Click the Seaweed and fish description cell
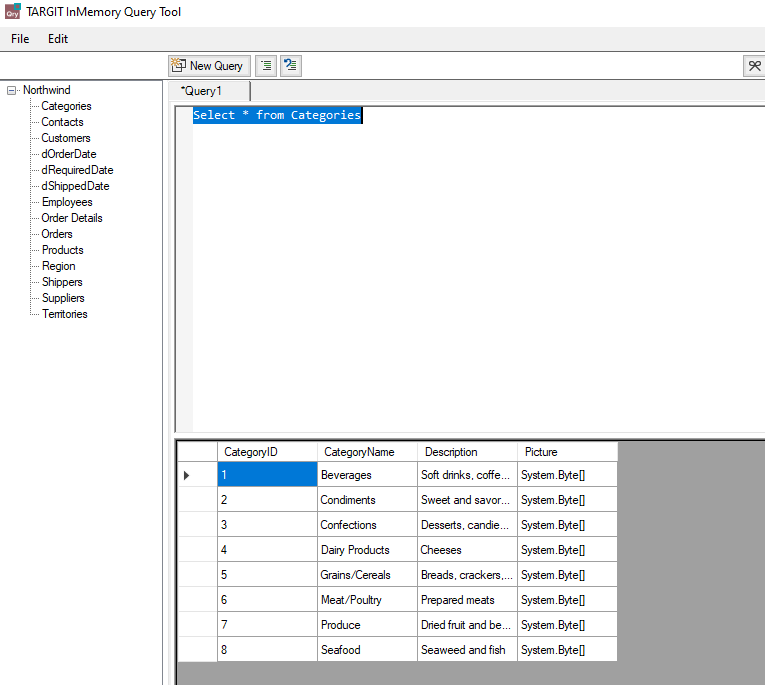Image resolution: width=765 pixels, height=685 pixels. point(467,650)
